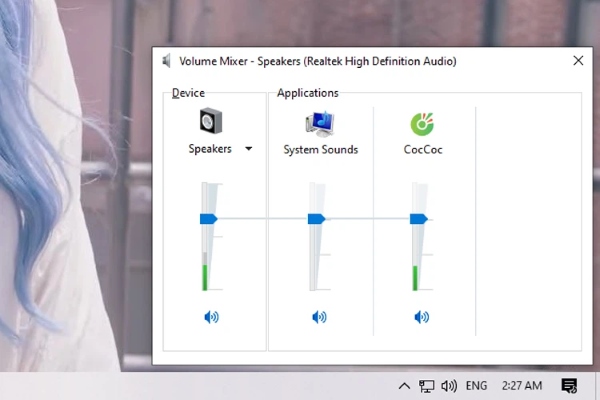Mute the CocCoc application
Screen dimensions: 600x400
(422, 317)
